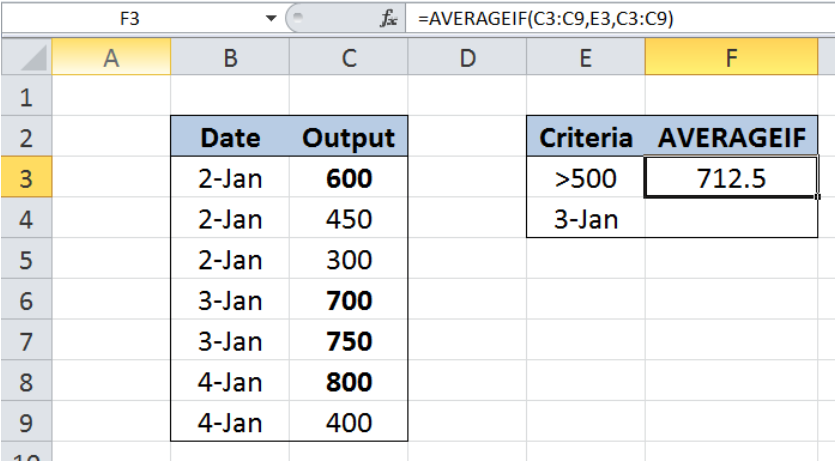Select column D header
This screenshot has height=461, width=835.
tap(466, 59)
